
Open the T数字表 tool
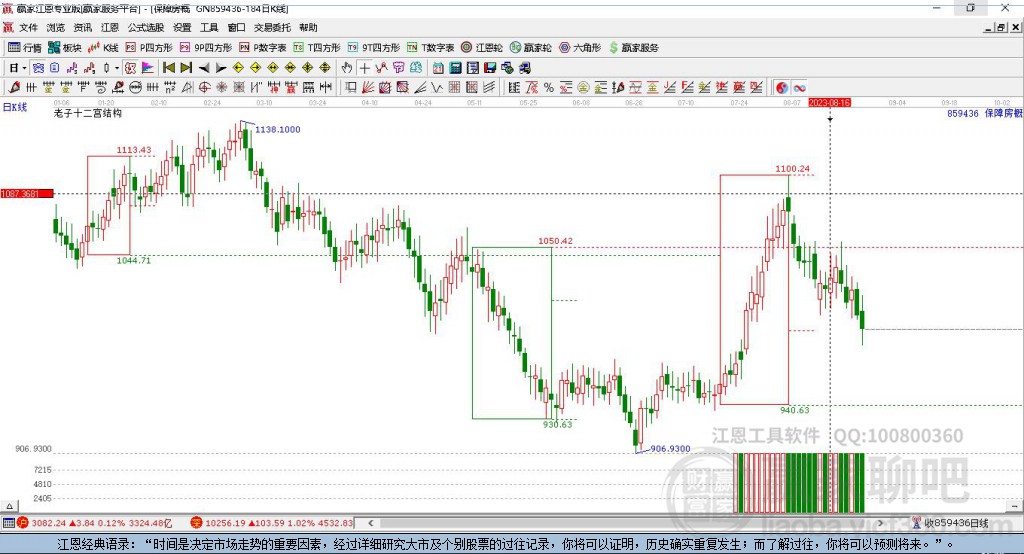[x=430, y=48]
